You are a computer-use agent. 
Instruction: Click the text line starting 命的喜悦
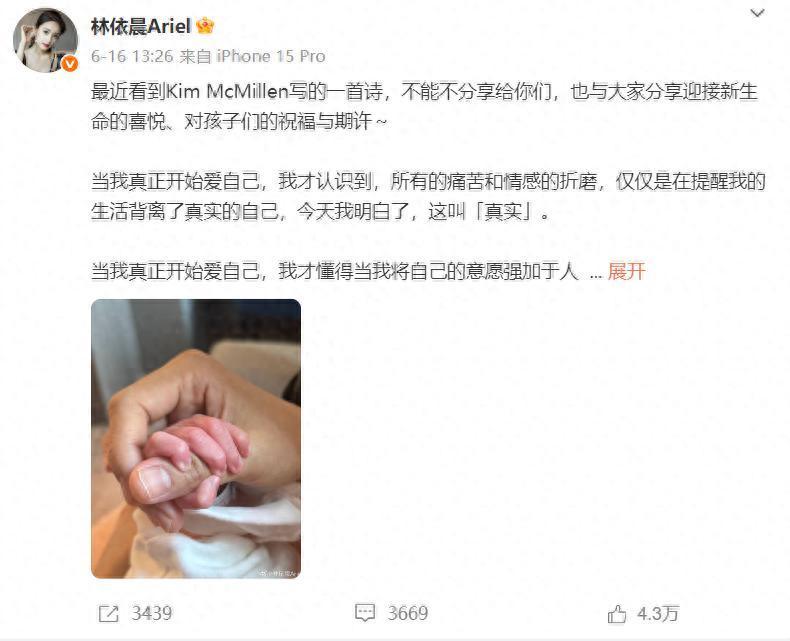239,121
